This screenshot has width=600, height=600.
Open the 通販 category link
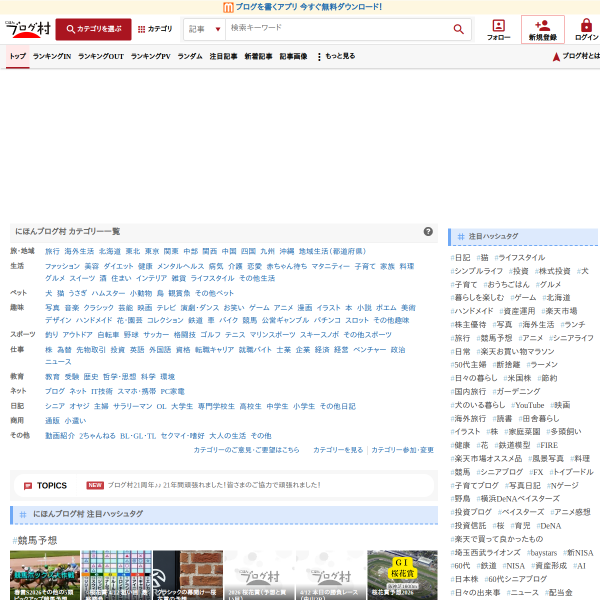coord(52,421)
